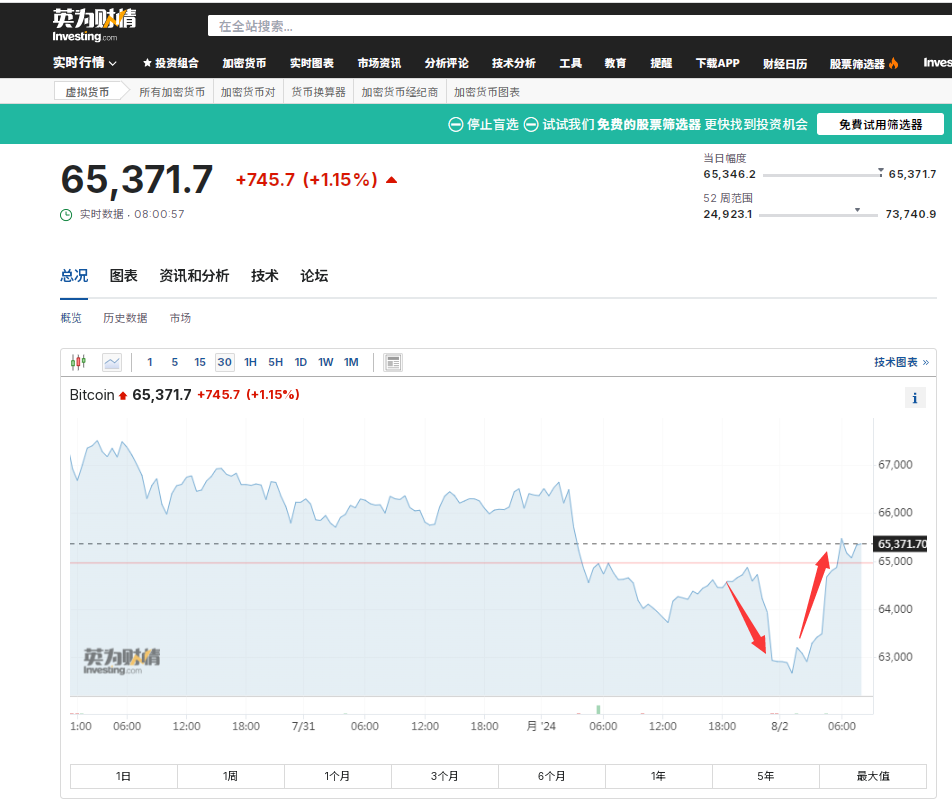Click the 52-week range slider marker

click(x=857, y=209)
